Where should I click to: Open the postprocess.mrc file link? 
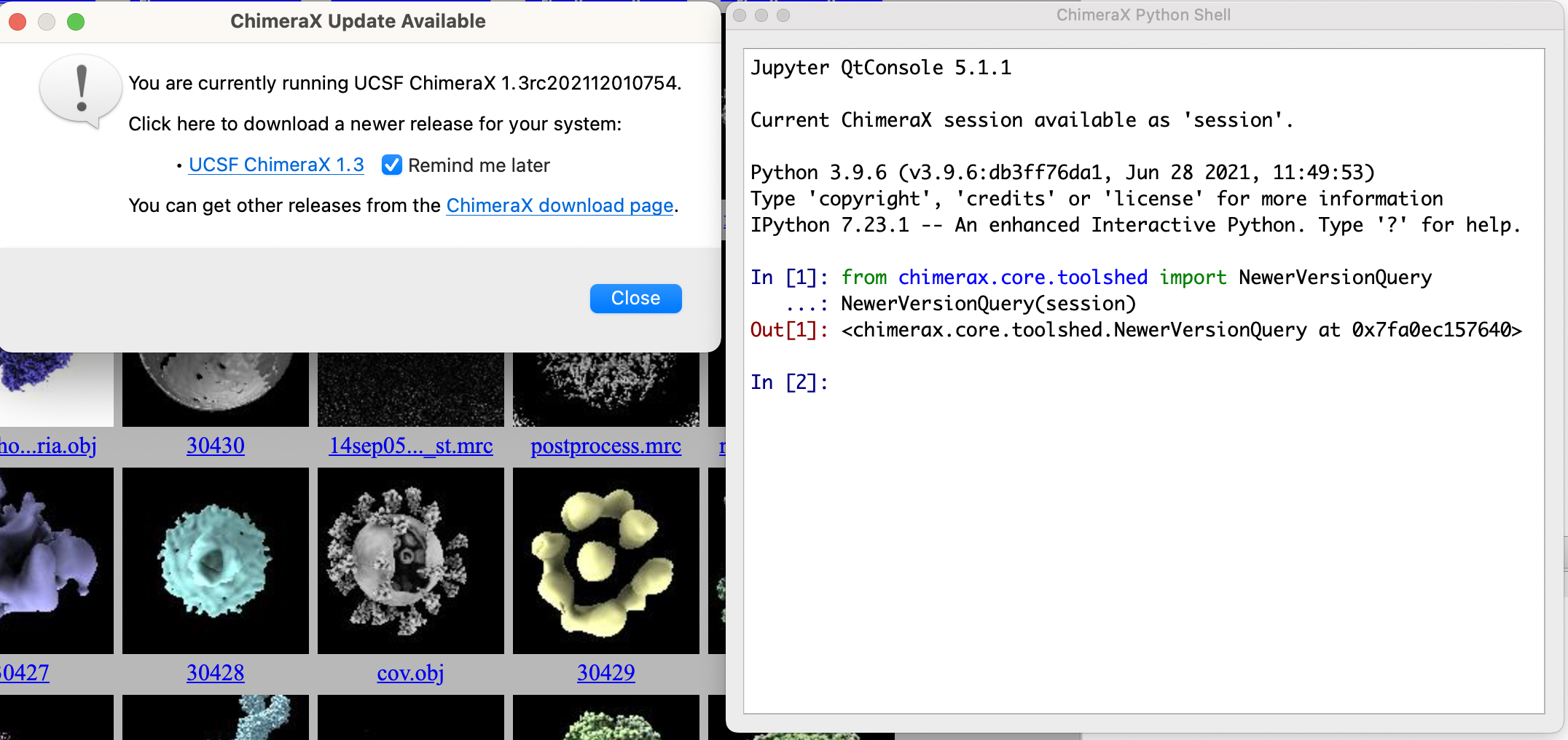(x=605, y=446)
